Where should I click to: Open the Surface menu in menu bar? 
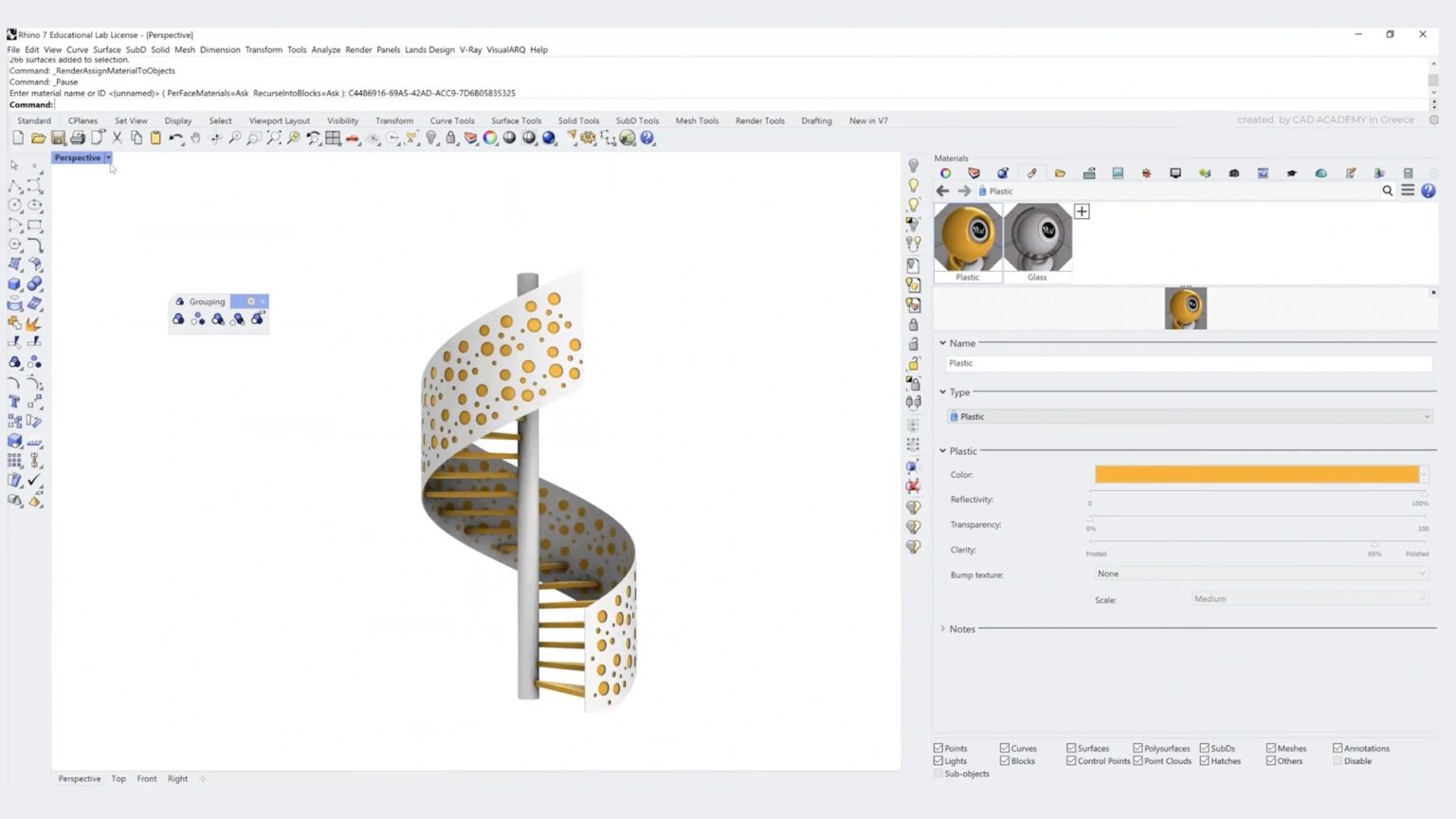pos(107,49)
